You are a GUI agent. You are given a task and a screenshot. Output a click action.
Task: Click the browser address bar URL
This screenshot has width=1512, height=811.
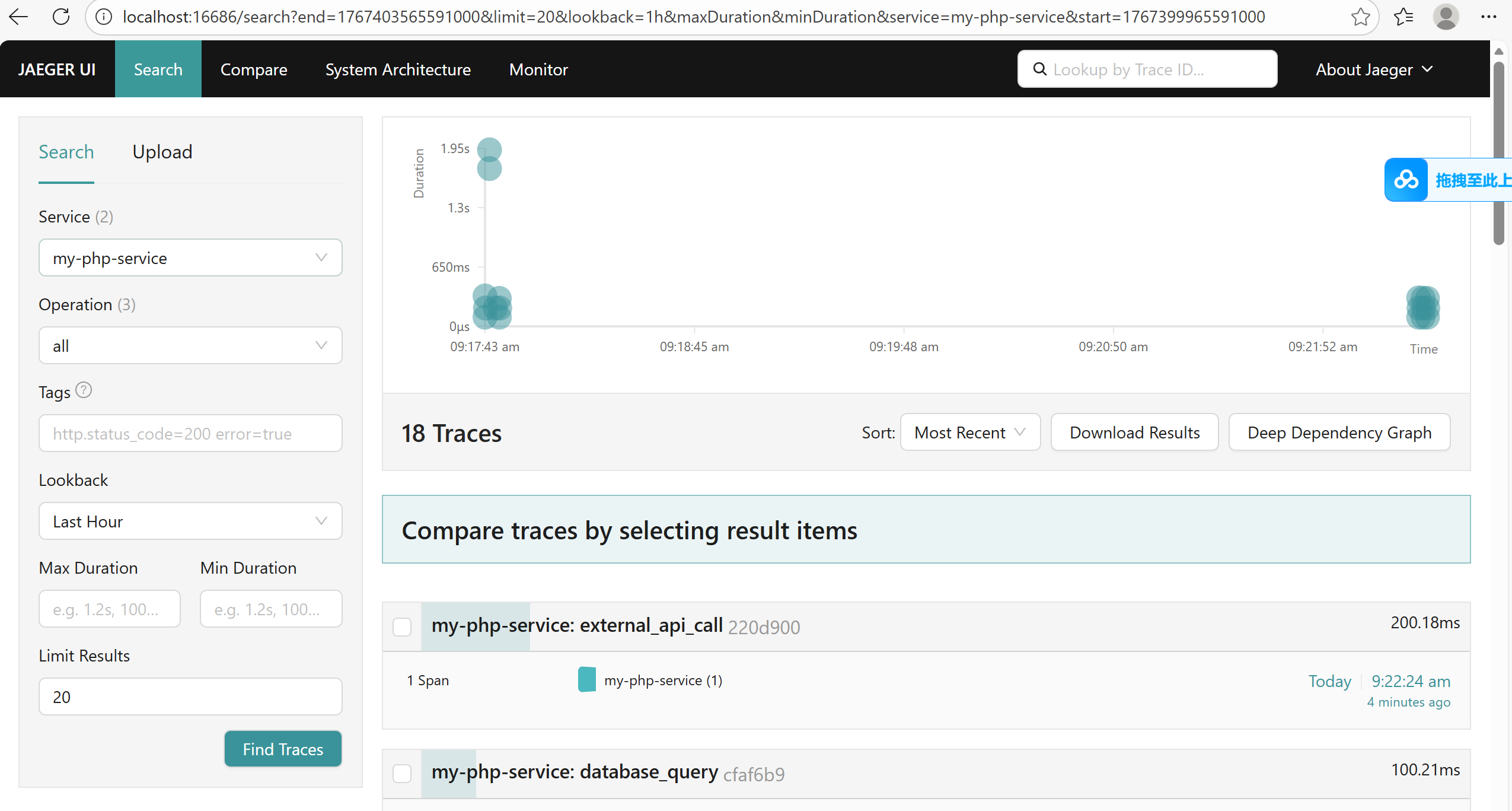pos(694,17)
